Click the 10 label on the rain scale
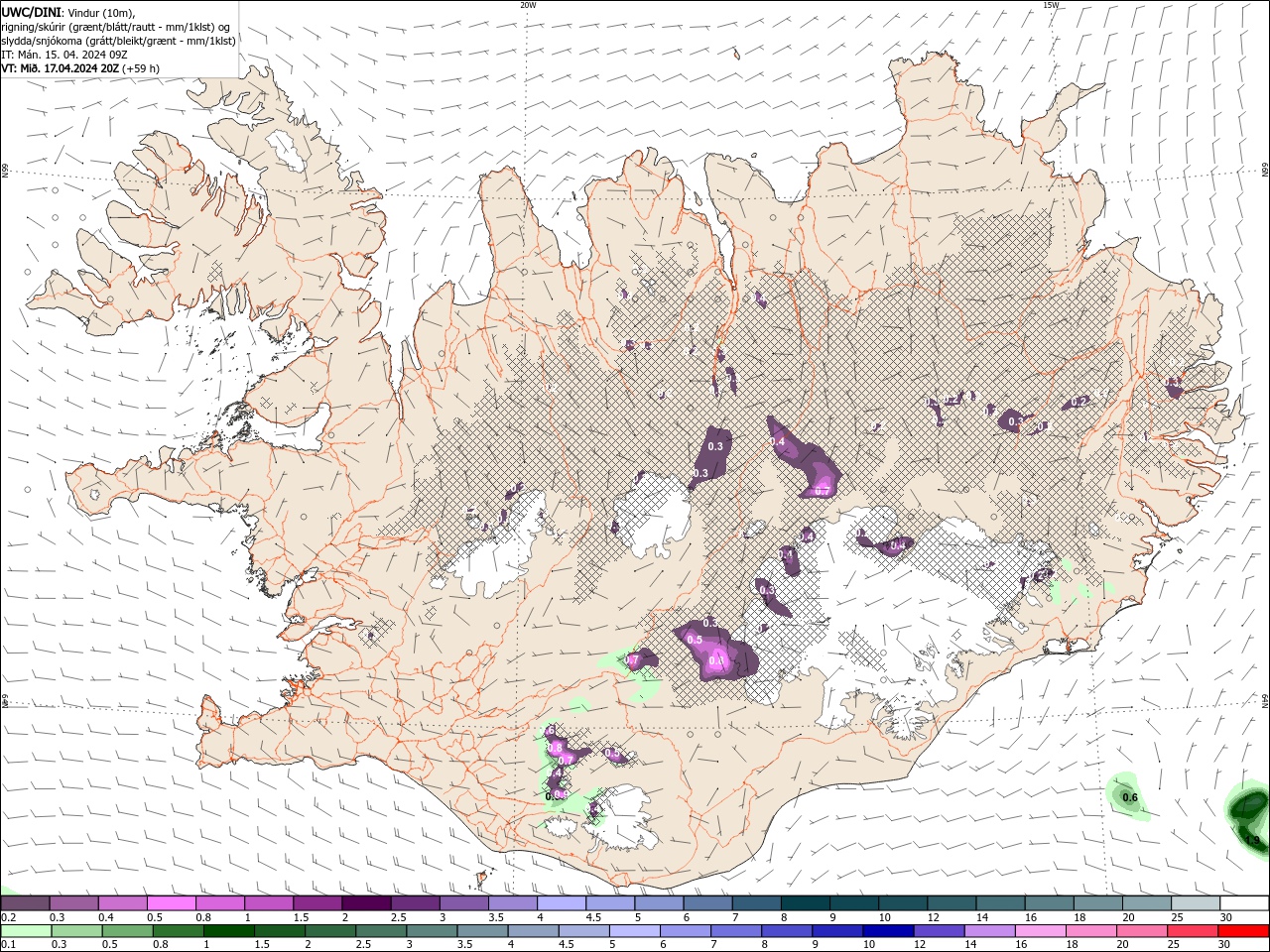1270x952 pixels. (869, 944)
